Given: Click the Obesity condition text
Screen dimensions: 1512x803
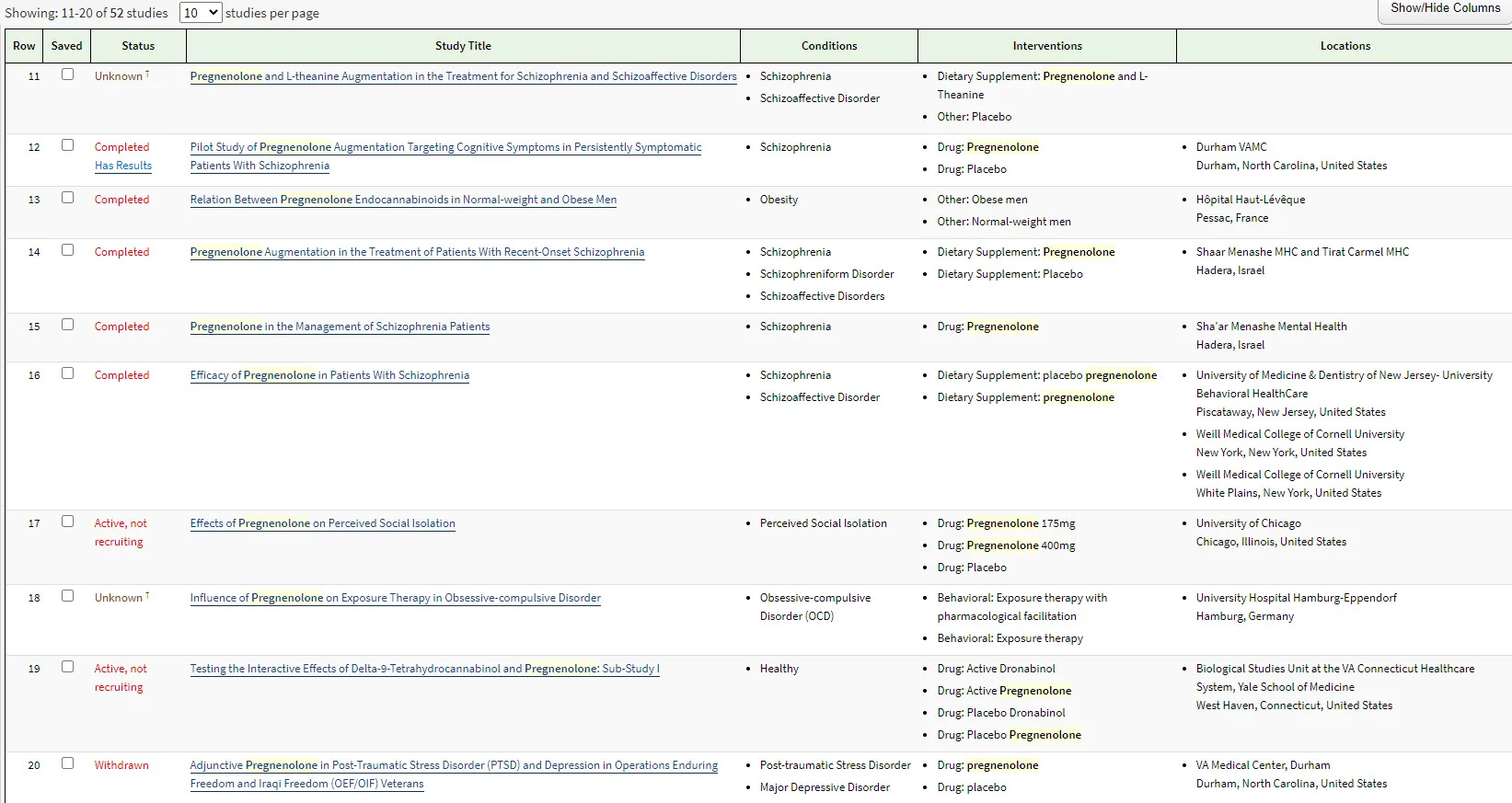Looking at the screenshot, I should (x=779, y=200).
